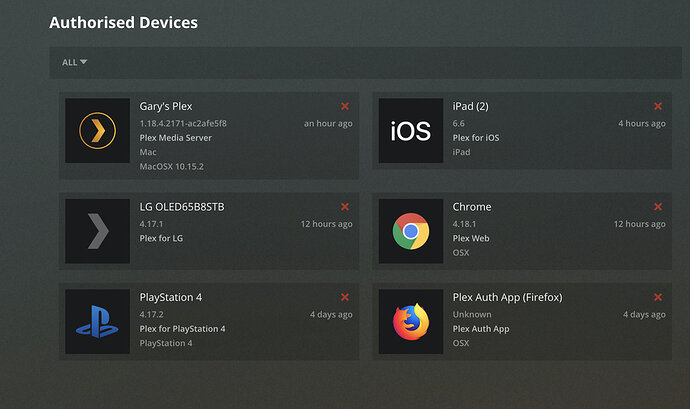690x409 pixels.
Task: Select the LG OLED65B8STB device title
Action: point(182,207)
